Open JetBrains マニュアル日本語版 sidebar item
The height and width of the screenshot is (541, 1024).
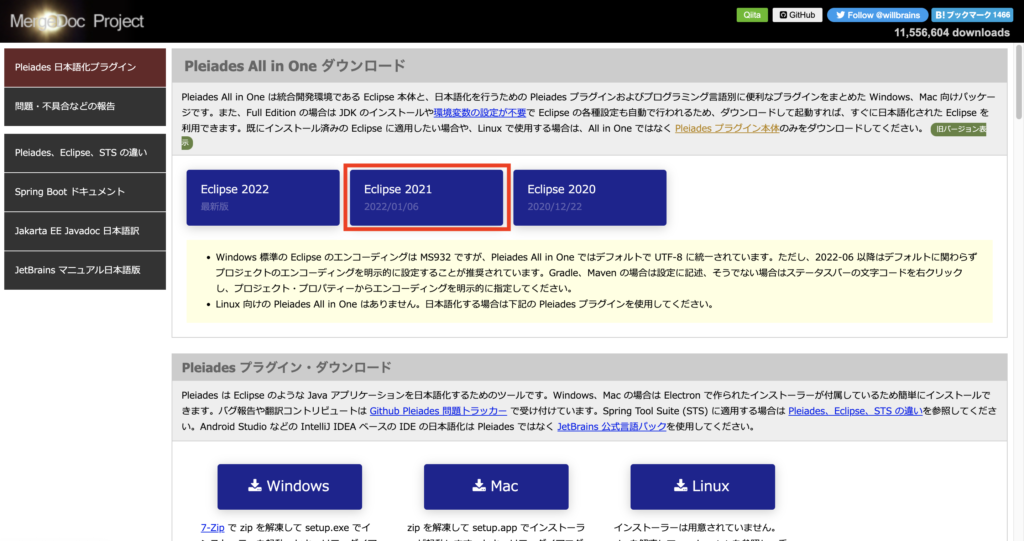tap(85, 270)
